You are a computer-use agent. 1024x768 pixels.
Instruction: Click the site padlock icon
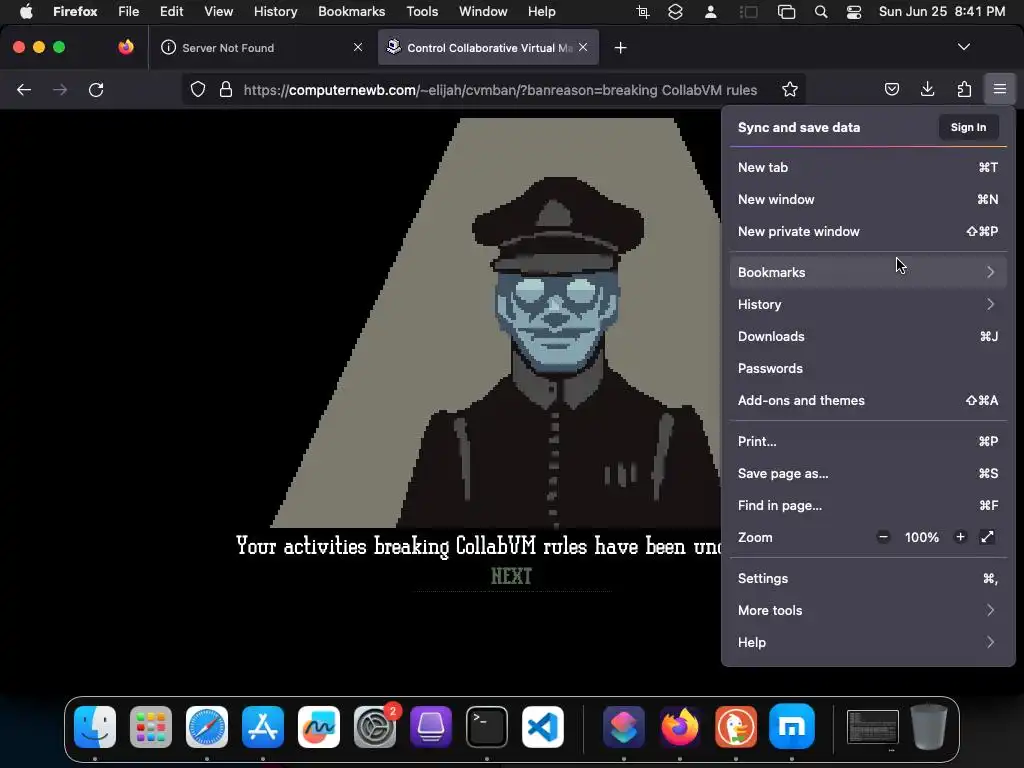(226, 89)
